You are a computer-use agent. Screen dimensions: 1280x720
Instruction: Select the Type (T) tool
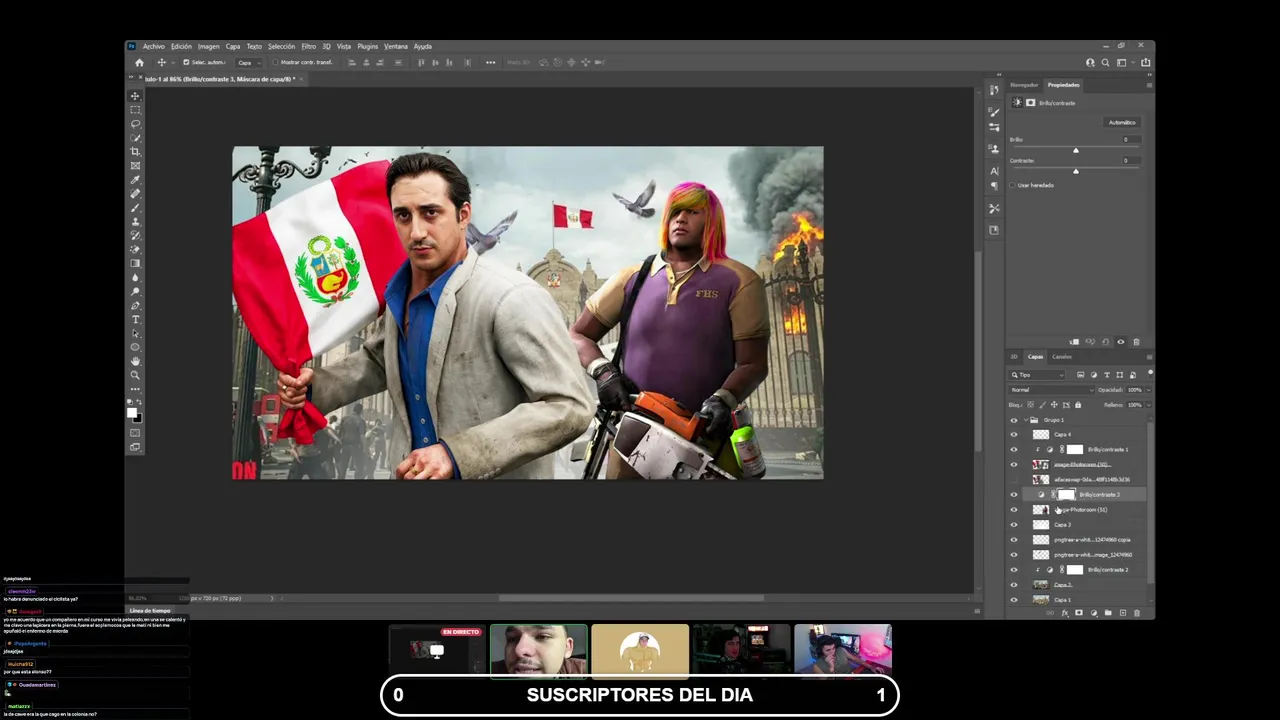tap(135, 320)
